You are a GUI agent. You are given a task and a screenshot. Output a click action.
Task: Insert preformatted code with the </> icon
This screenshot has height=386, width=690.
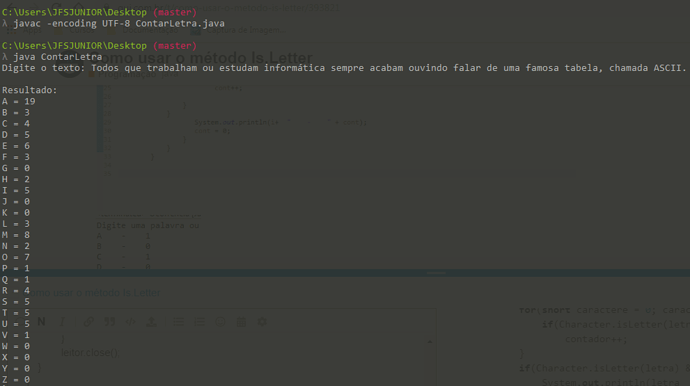click(x=131, y=322)
